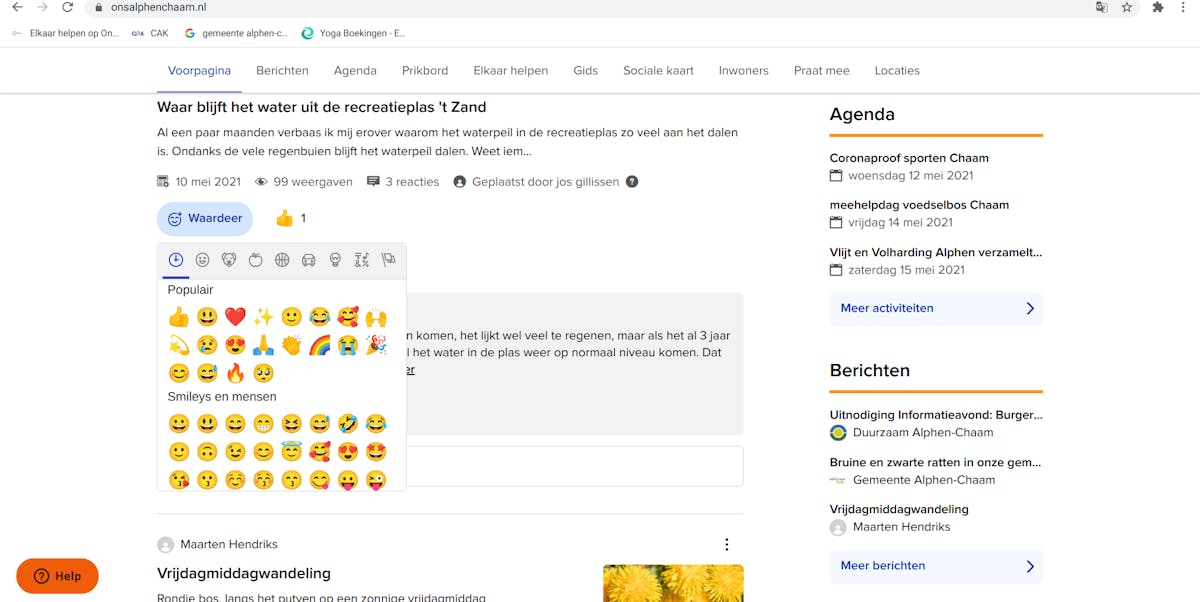The width and height of the screenshot is (1200, 602).
Task: Go to the Prikbord tab
Action: coord(425,71)
